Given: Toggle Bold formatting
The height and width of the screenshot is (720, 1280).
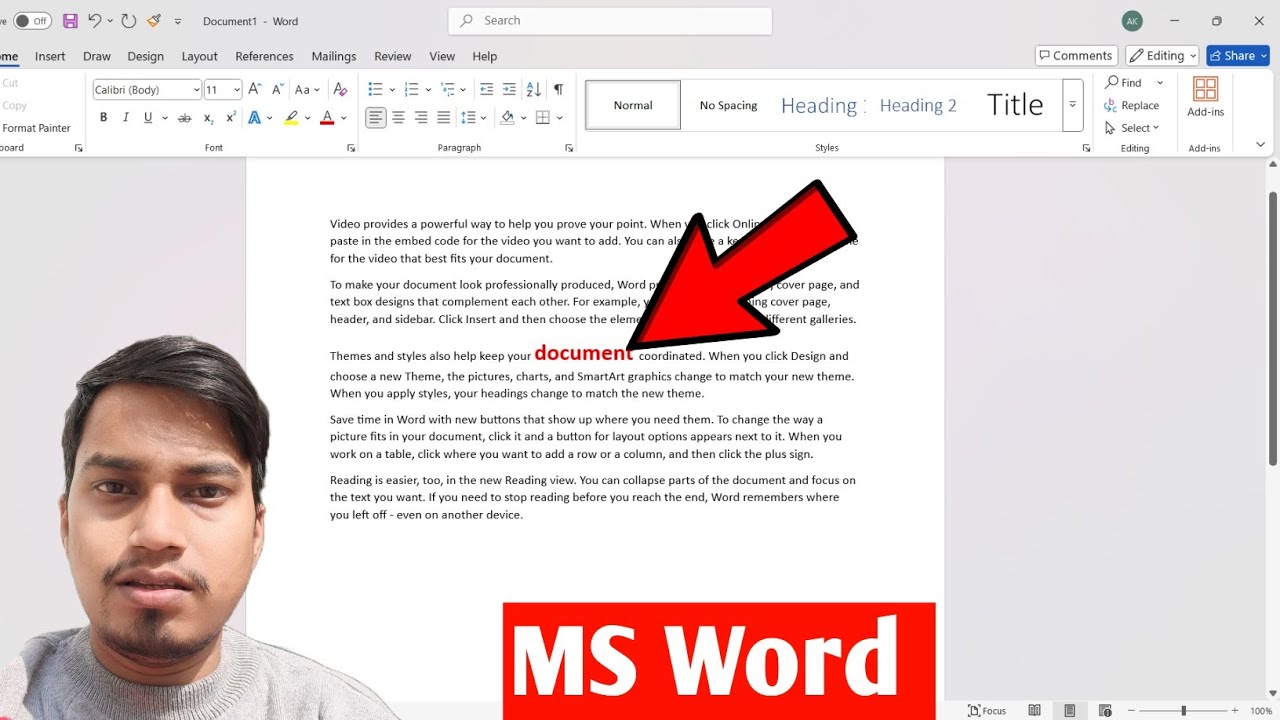Looking at the screenshot, I should click(103, 118).
